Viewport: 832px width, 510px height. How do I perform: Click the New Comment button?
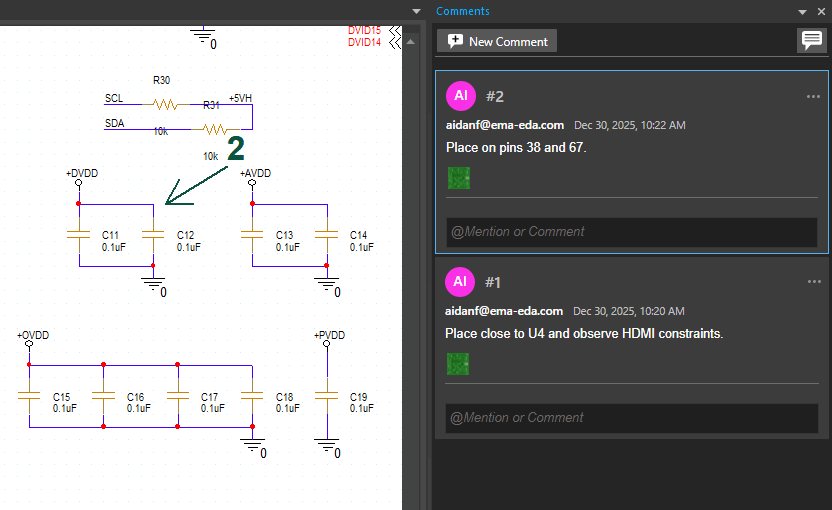click(497, 41)
